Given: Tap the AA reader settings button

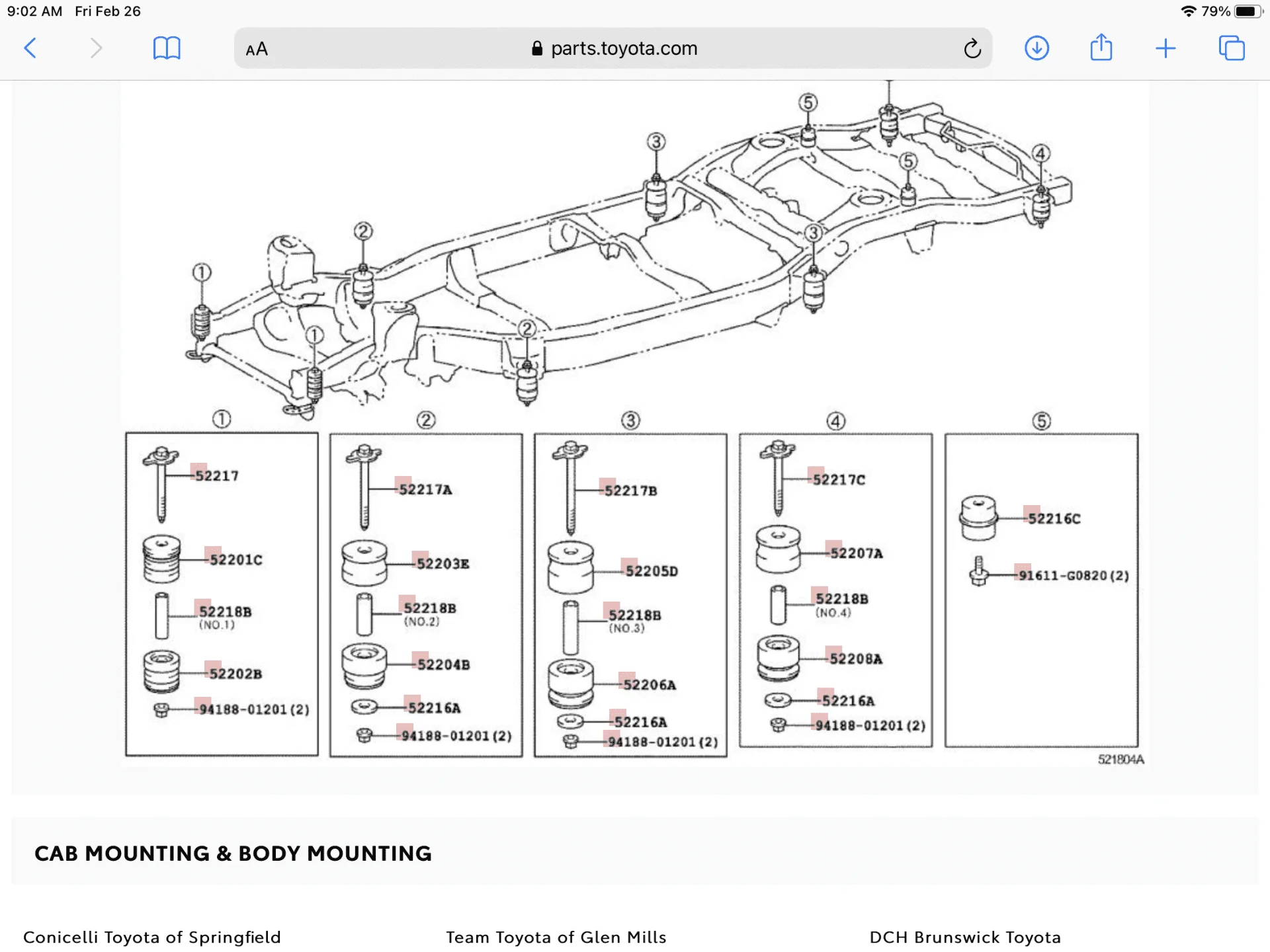Looking at the screenshot, I should point(257,49).
